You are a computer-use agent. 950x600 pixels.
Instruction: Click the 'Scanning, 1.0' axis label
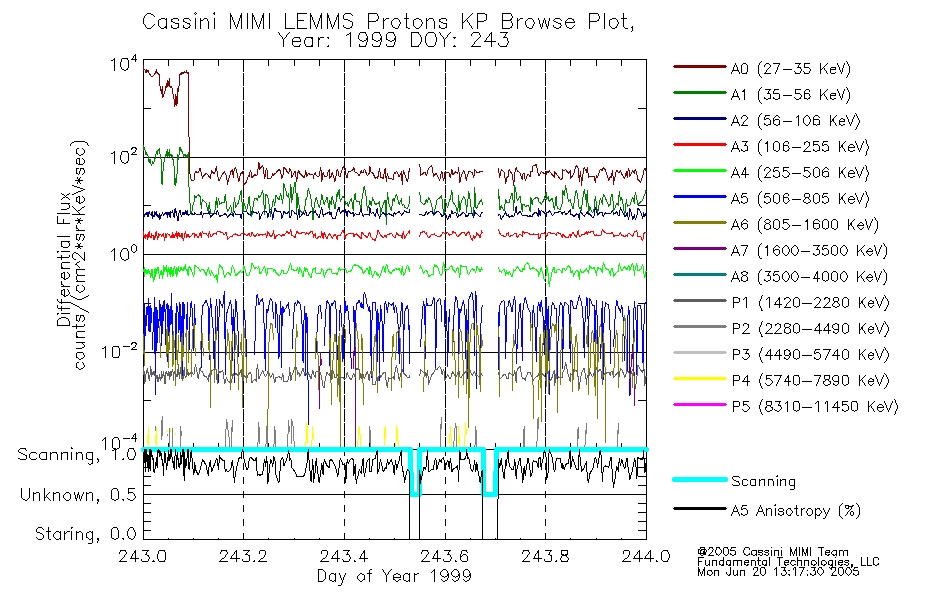[x=77, y=455]
